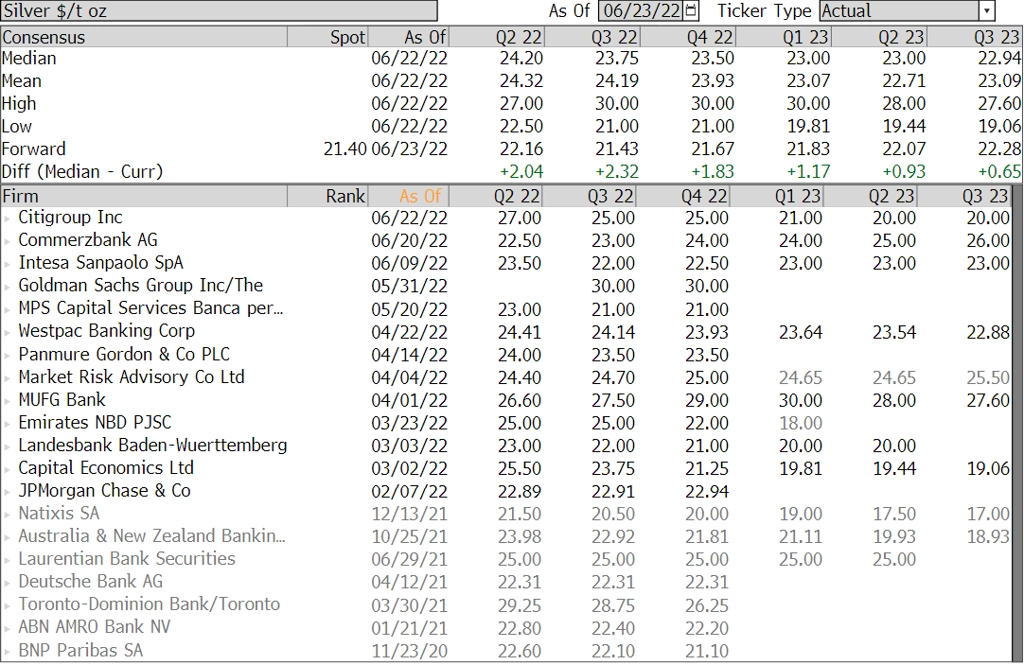
Task: Expand the Natixis SA row arrow
Action: [x=7, y=514]
